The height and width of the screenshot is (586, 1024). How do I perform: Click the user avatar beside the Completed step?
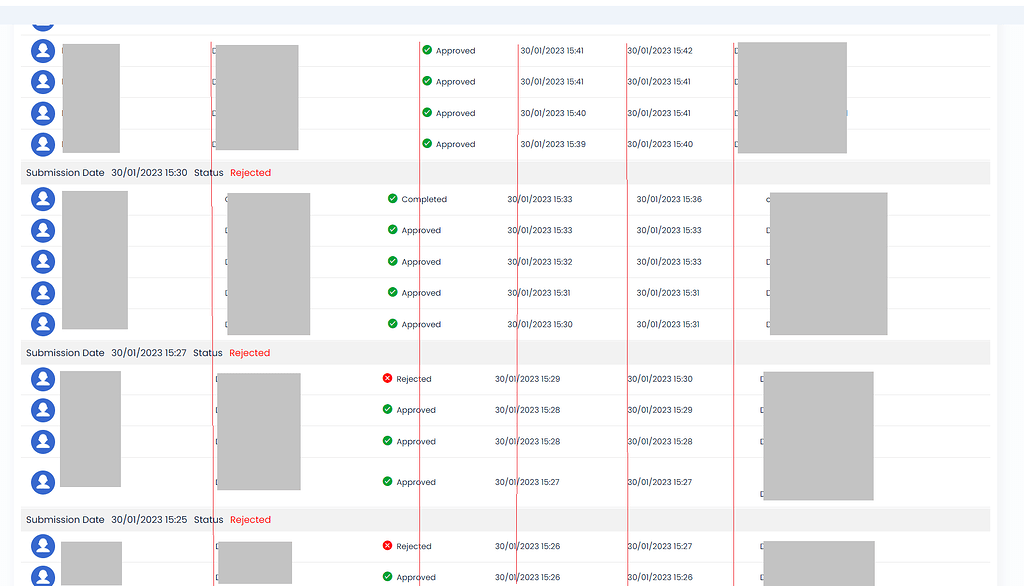[43, 199]
